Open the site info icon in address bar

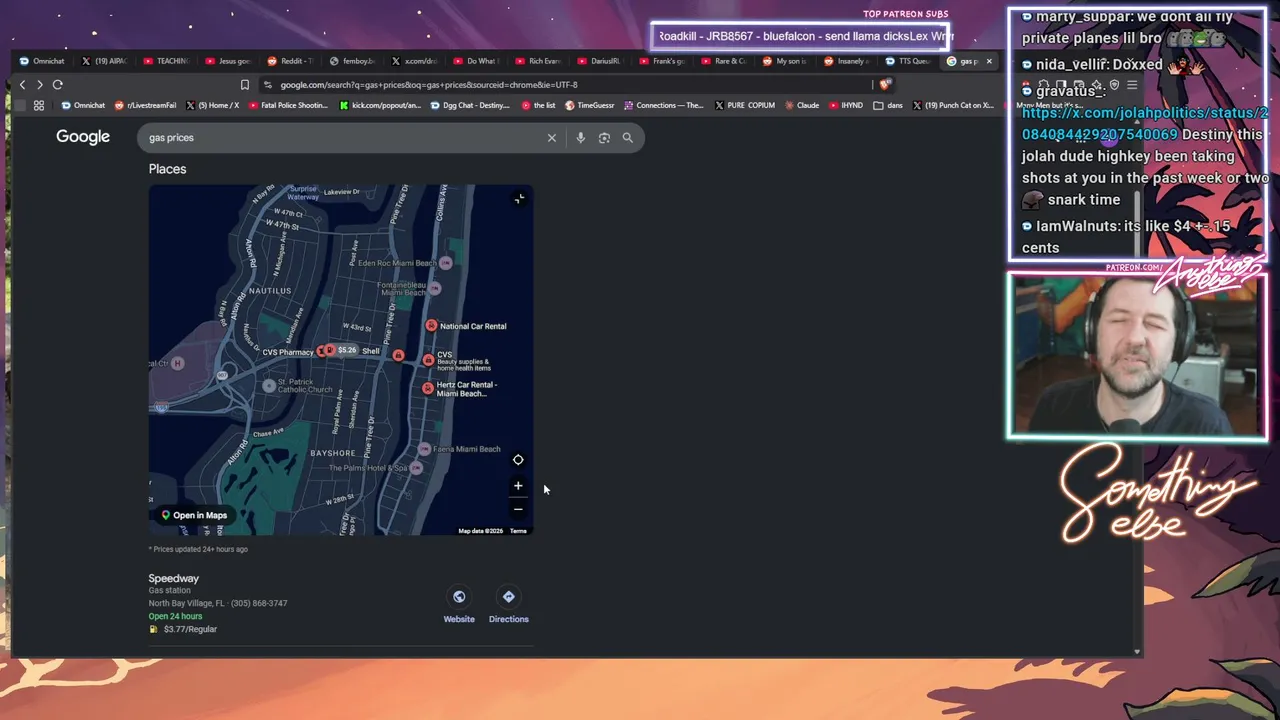pyautogui.click(x=268, y=85)
